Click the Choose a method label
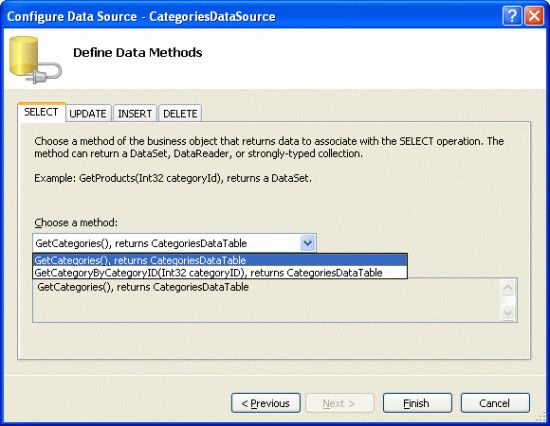The width and height of the screenshot is (550, 426). point(76,222)
